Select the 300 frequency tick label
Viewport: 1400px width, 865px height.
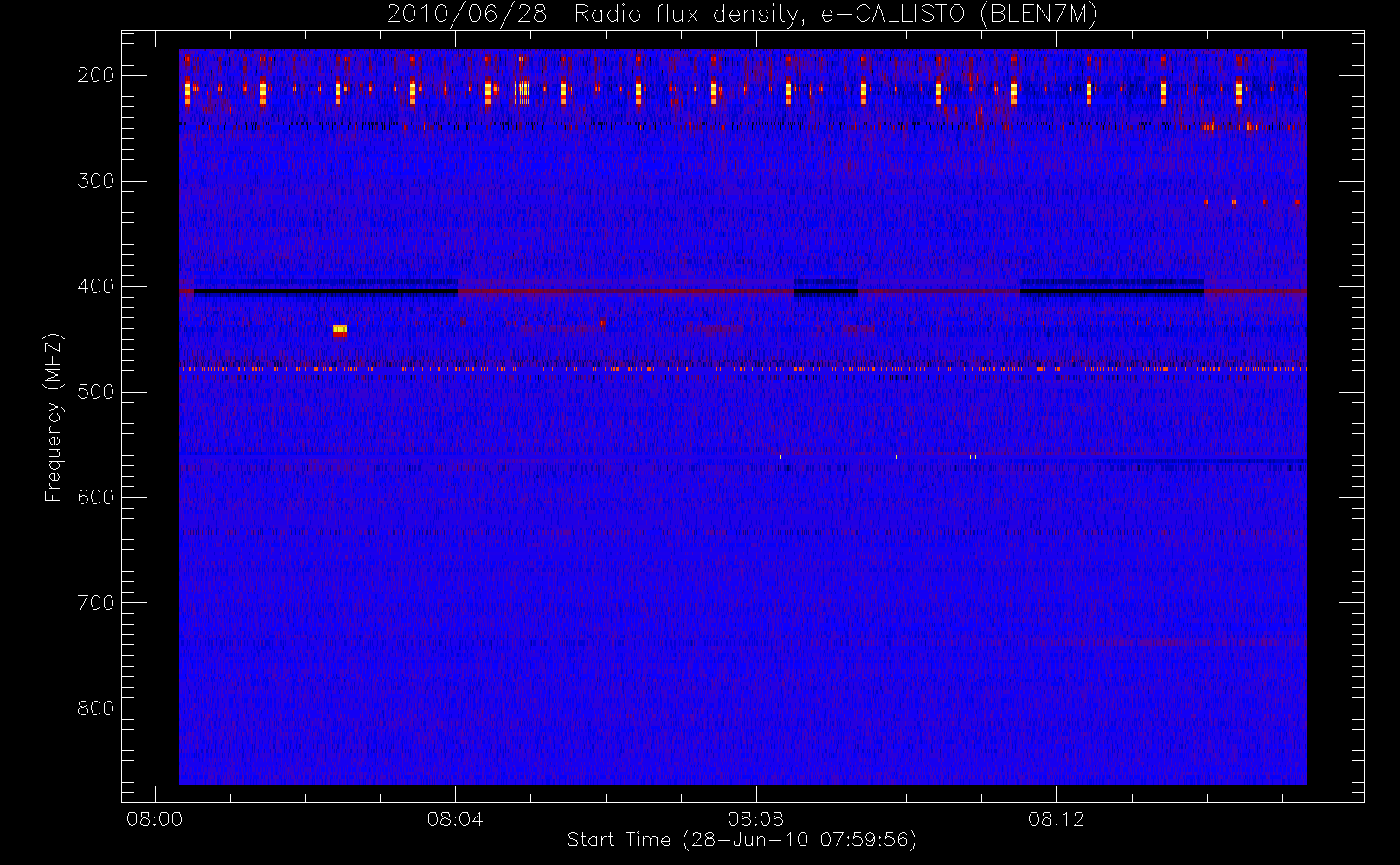tap(96, 181)
